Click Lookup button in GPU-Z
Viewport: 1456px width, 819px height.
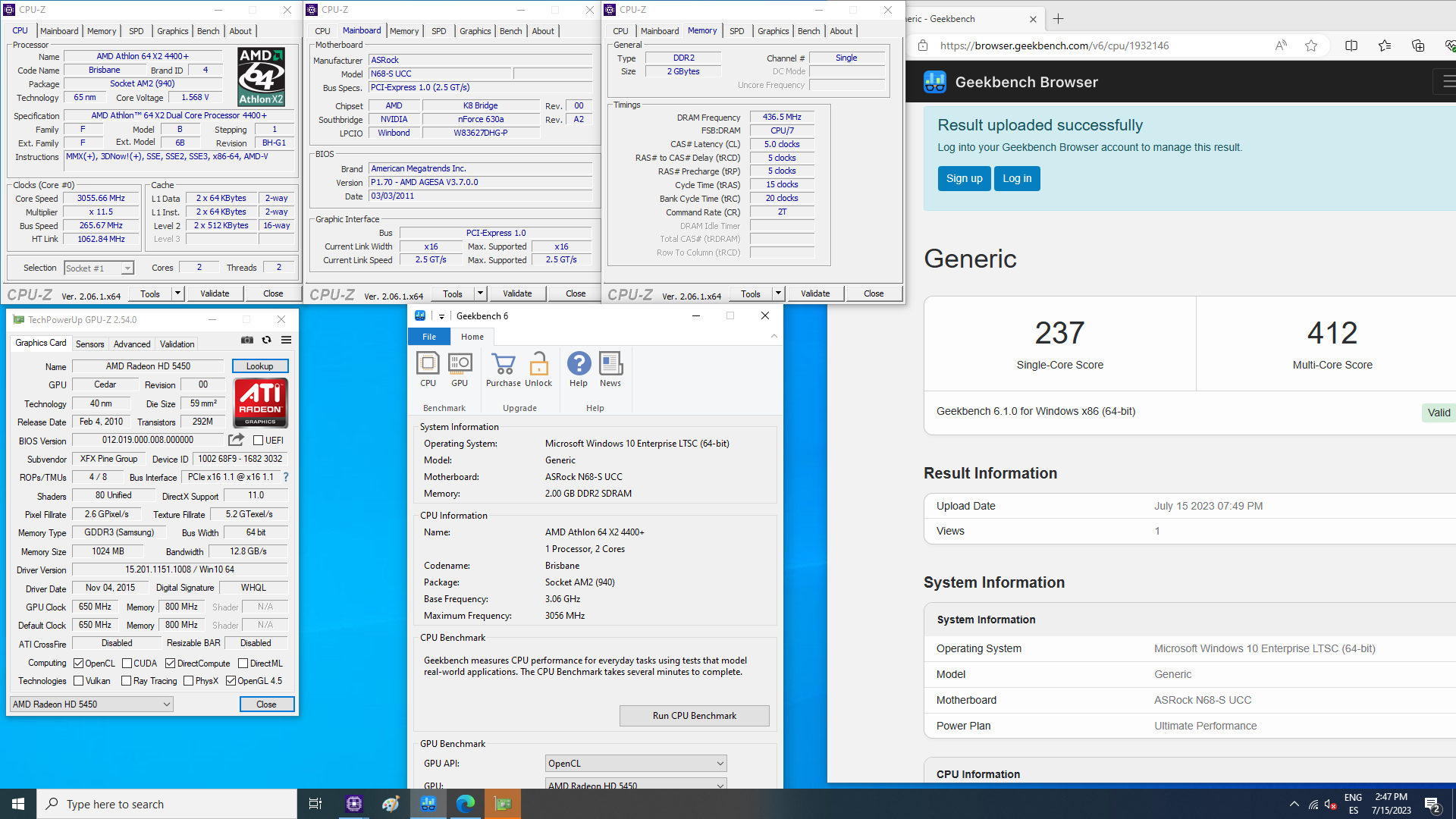[x=259, y=366]
